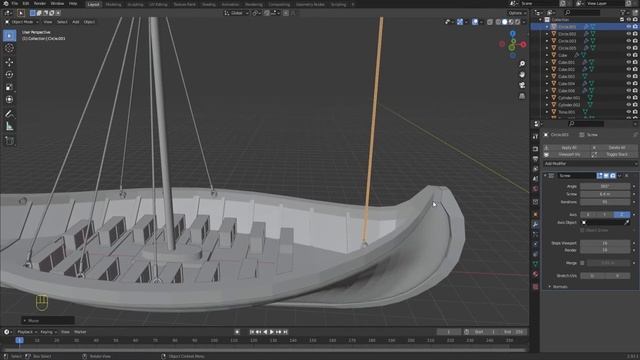Open the Object Data green triangle tab
Screen dimensions: 640x360
click(x=536, y=264)
